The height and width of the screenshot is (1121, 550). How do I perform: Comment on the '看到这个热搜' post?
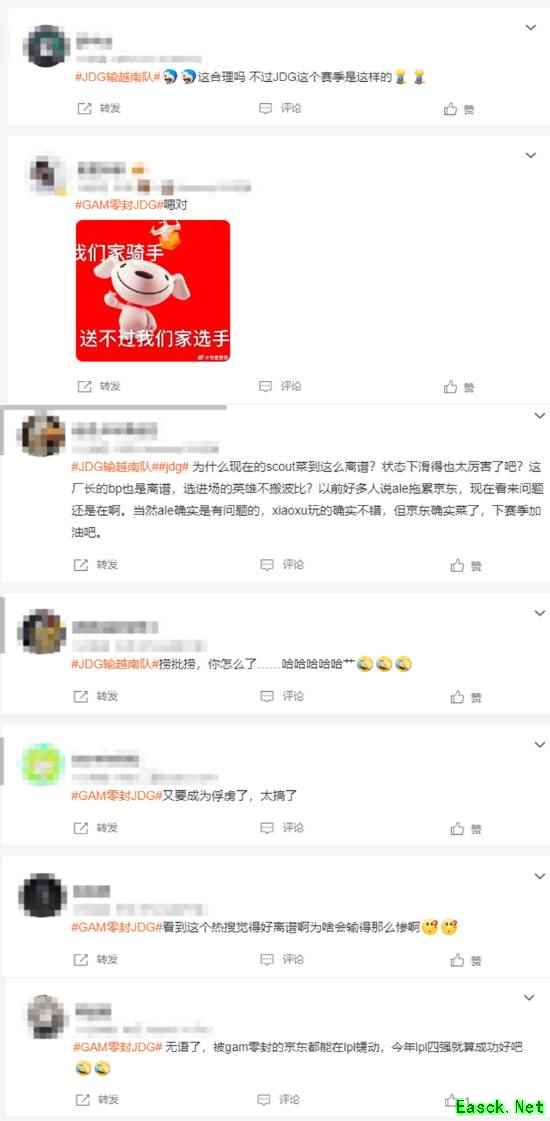[282, 959]
